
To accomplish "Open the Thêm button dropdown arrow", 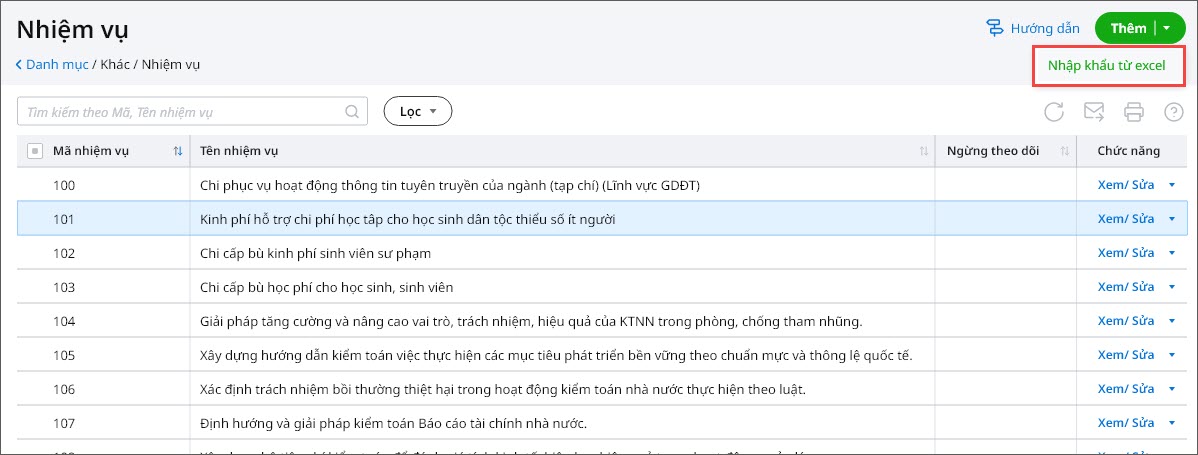I will 1166,28.
